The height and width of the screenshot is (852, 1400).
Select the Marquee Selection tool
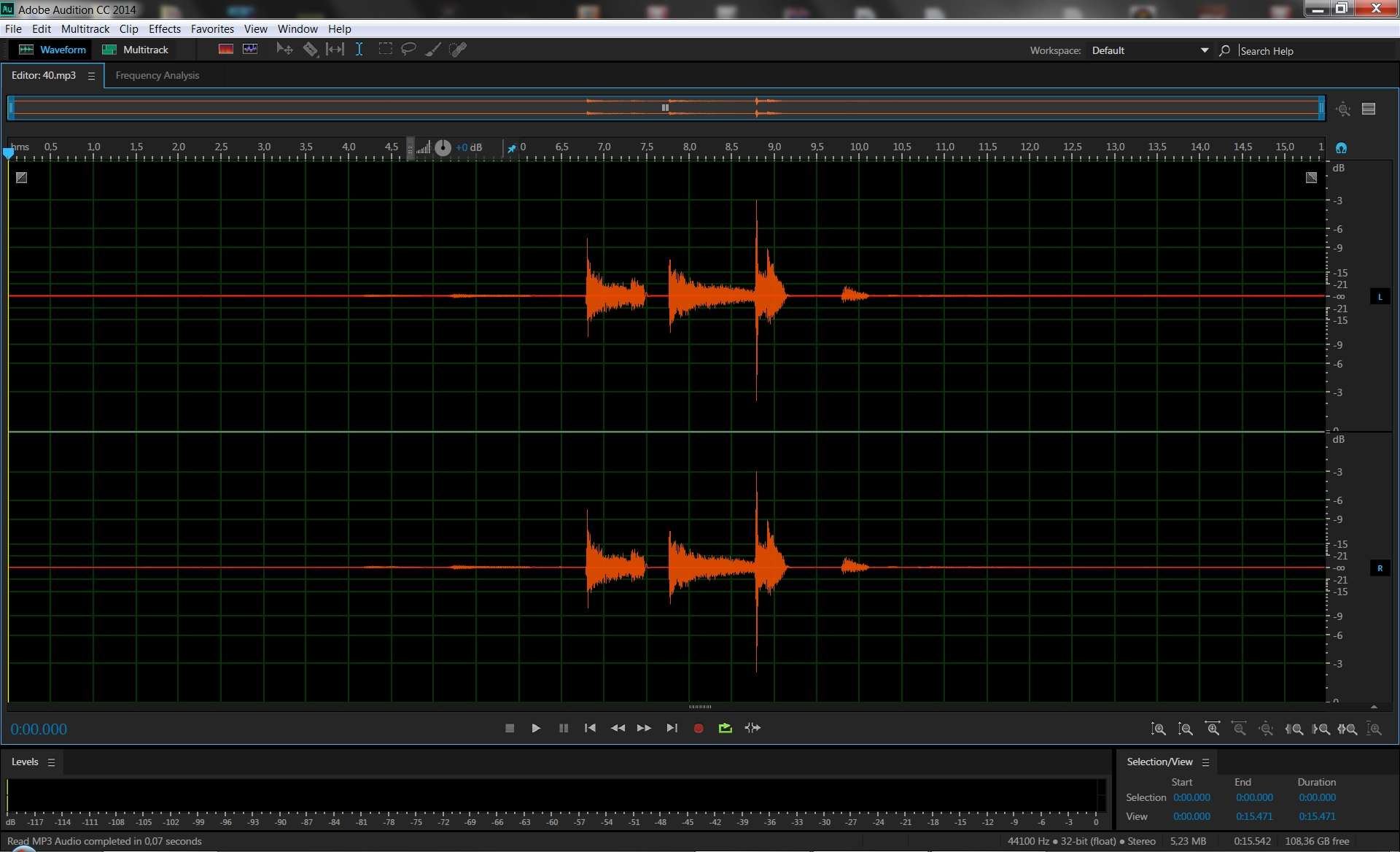click(385, 50)
